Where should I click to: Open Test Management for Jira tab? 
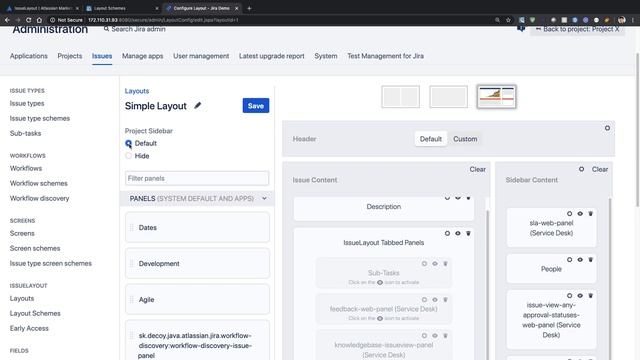coord(385,56)
